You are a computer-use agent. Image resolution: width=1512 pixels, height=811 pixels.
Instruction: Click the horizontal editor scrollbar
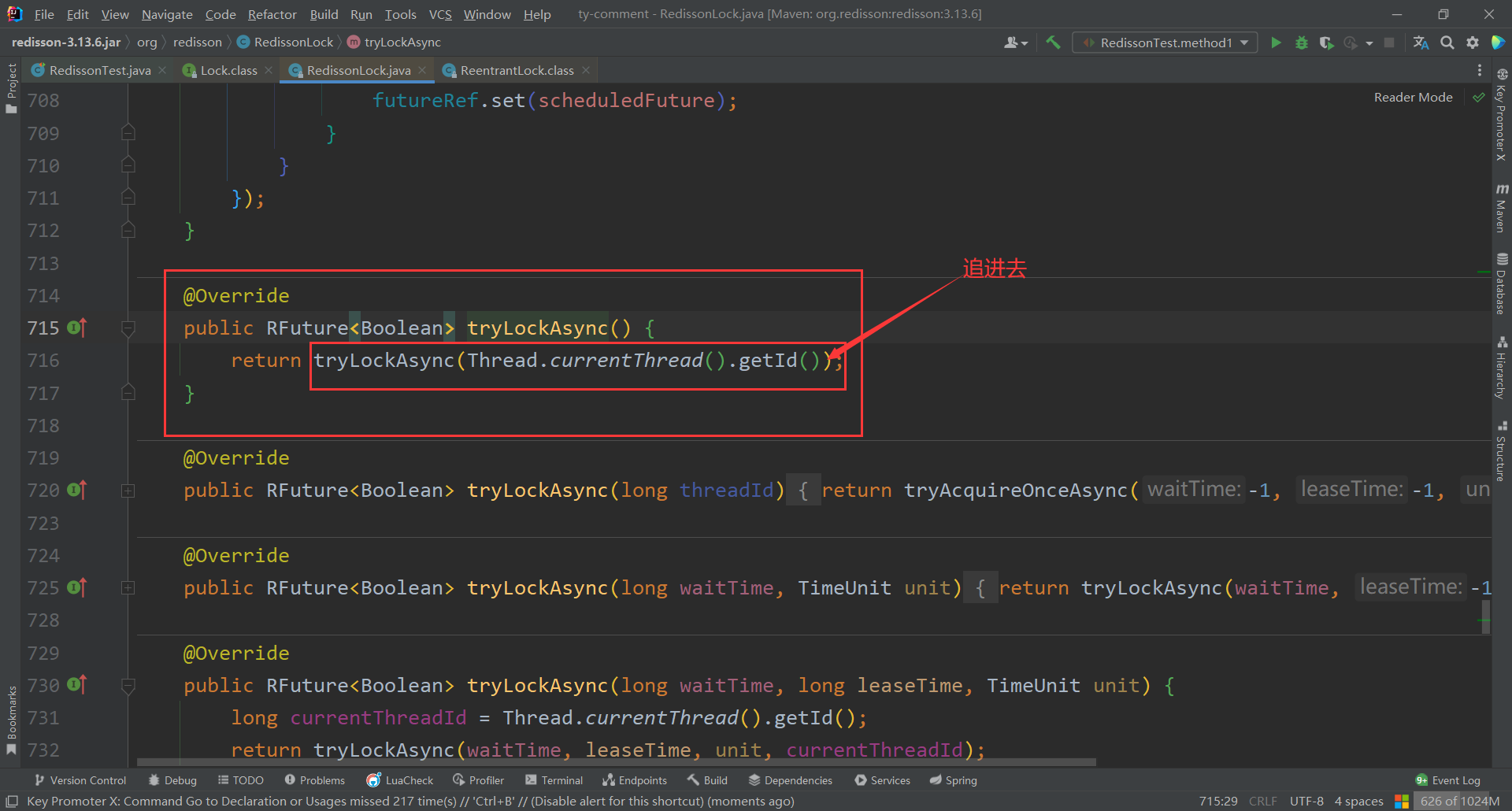coord(617,762)
